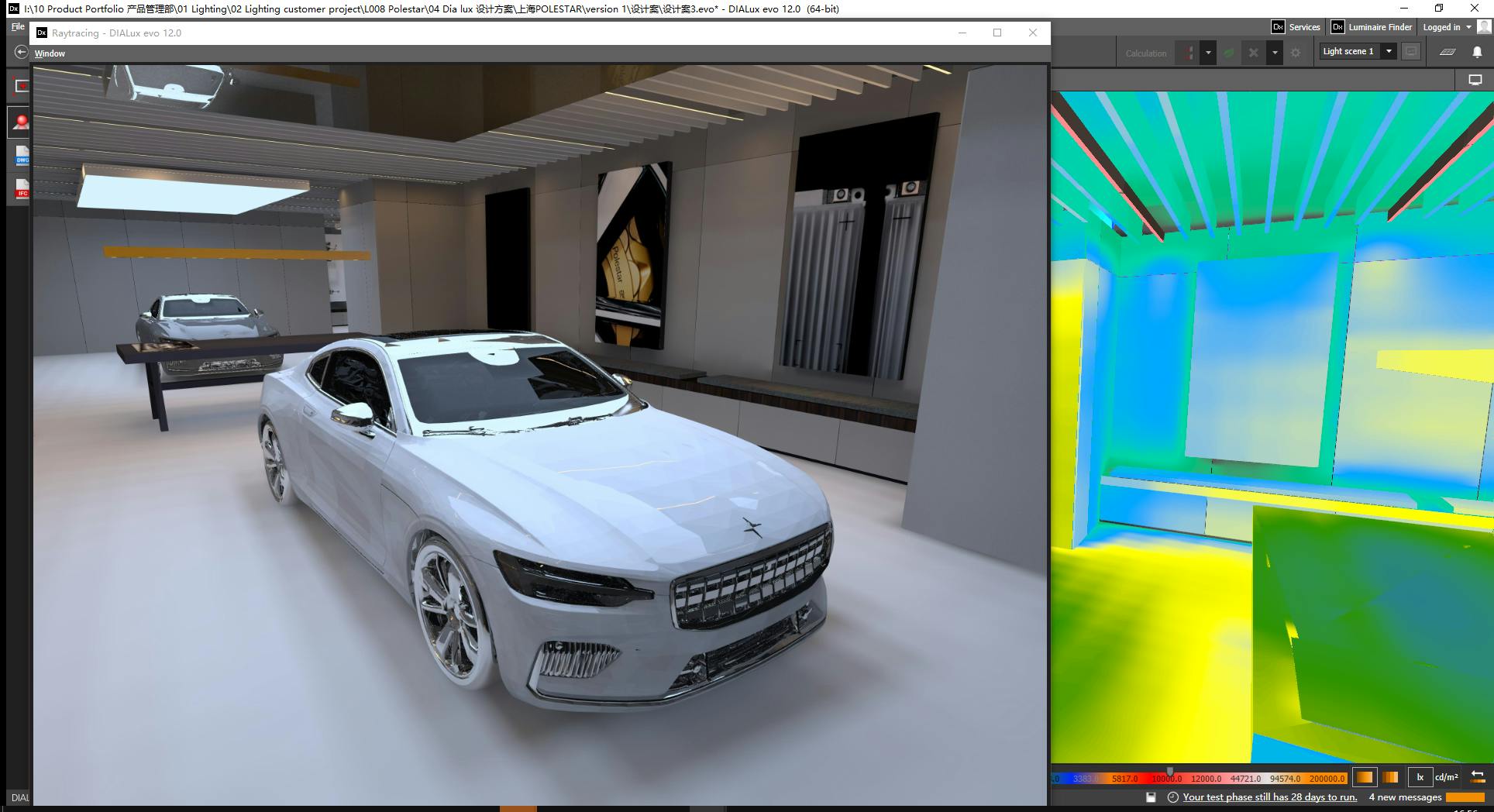
Task: Open the File menu in DIALux
Action: pyautogui.click(x=18, y=26)
